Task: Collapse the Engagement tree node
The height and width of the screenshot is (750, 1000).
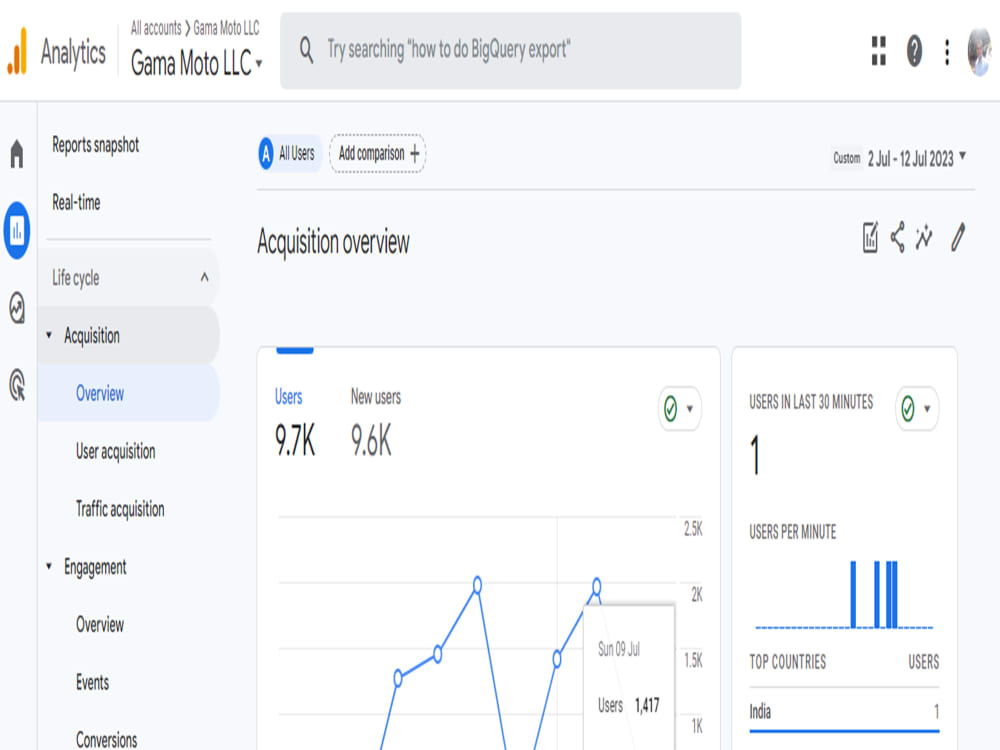Action: coord(49,566)
